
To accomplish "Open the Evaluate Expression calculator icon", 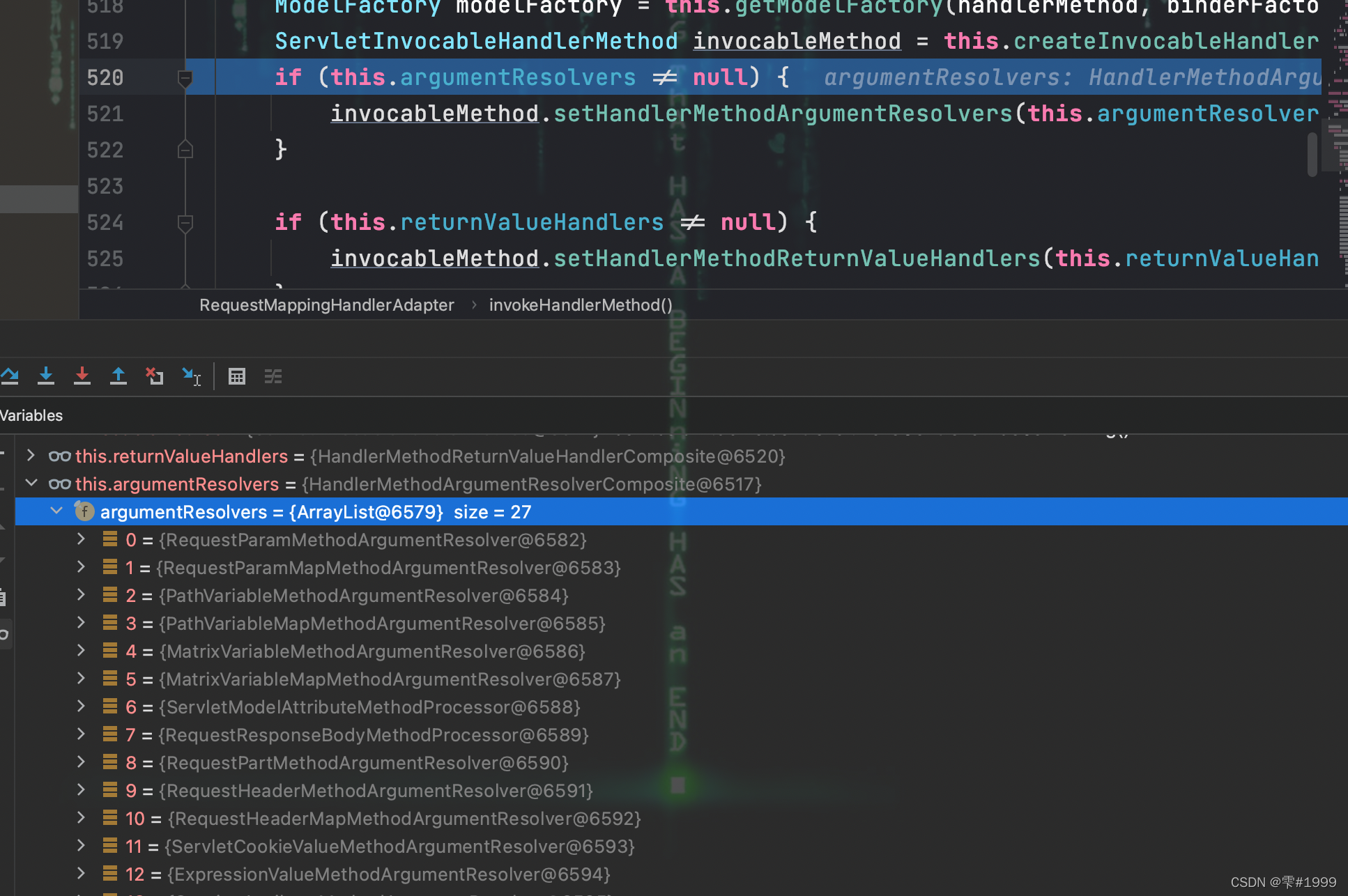I will pos(237,376).
